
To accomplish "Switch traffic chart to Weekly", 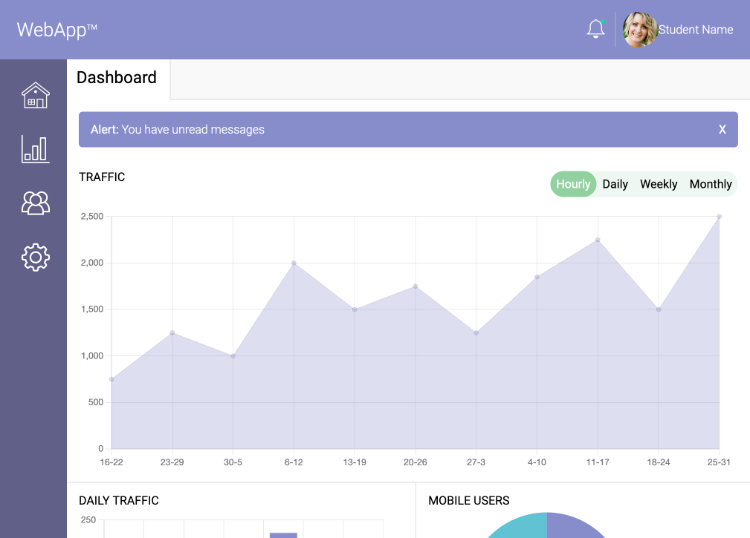I will pyautogui.click(x=659, y=184).
